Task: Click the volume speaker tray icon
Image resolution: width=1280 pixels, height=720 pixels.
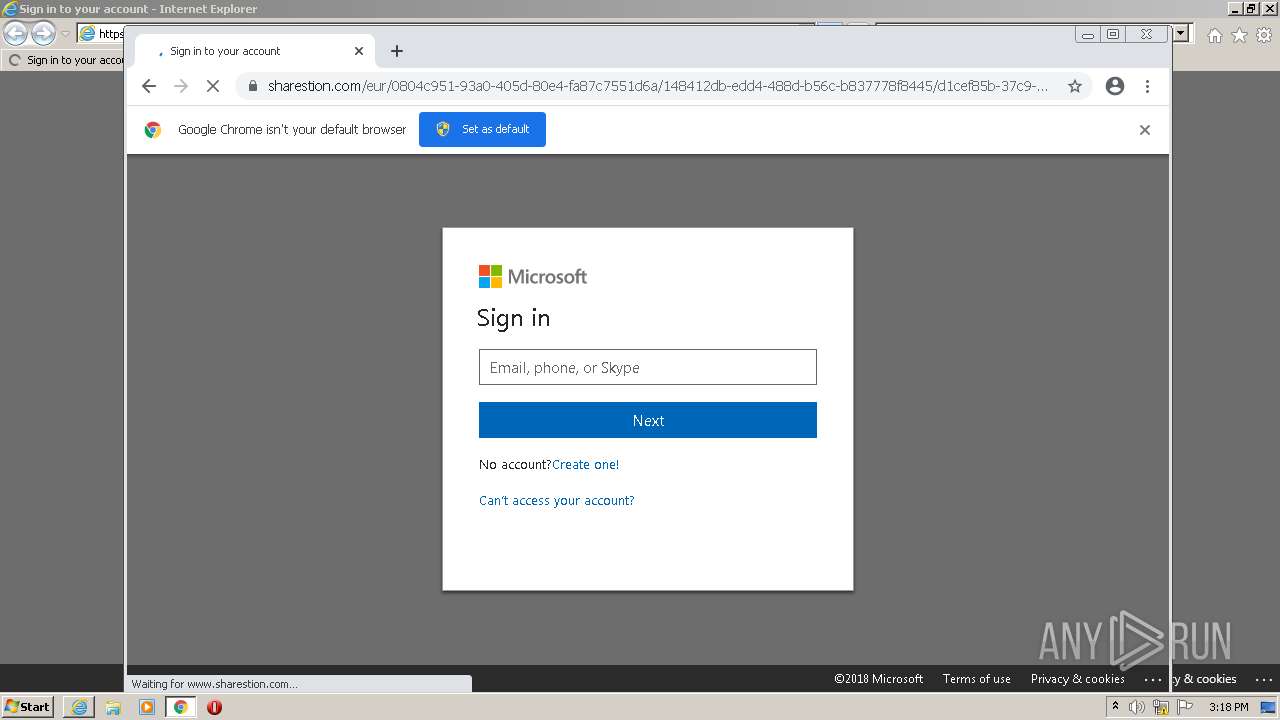Action: (x=1137, y=707)
